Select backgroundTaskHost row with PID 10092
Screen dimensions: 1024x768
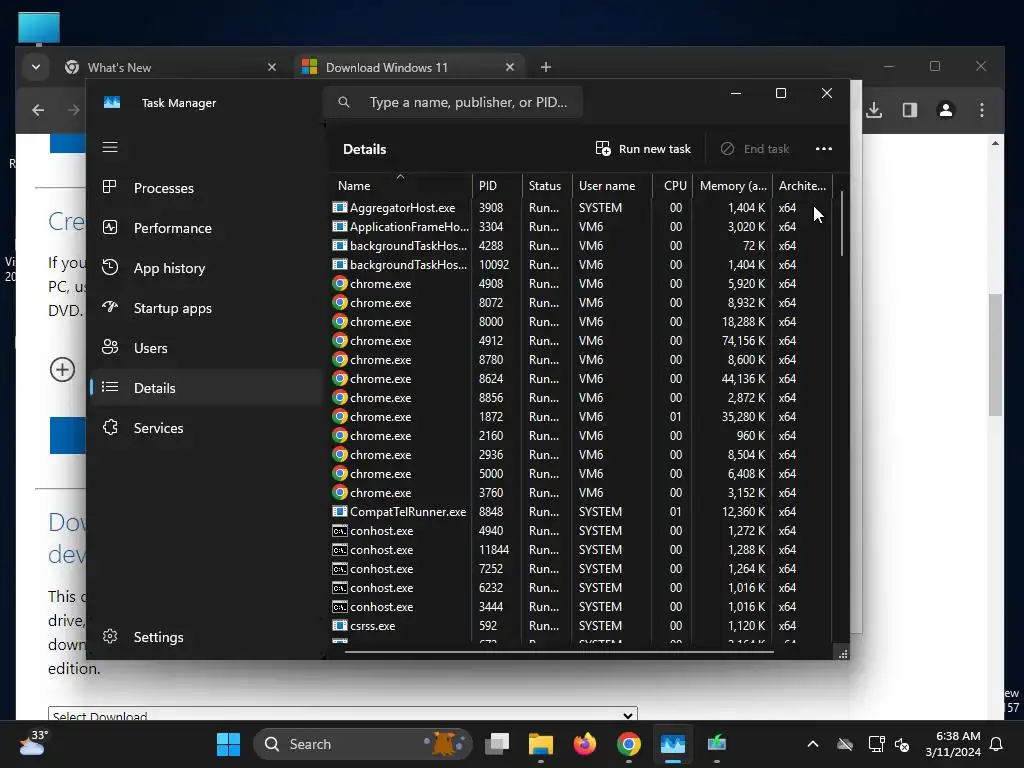tap(581, 264)
